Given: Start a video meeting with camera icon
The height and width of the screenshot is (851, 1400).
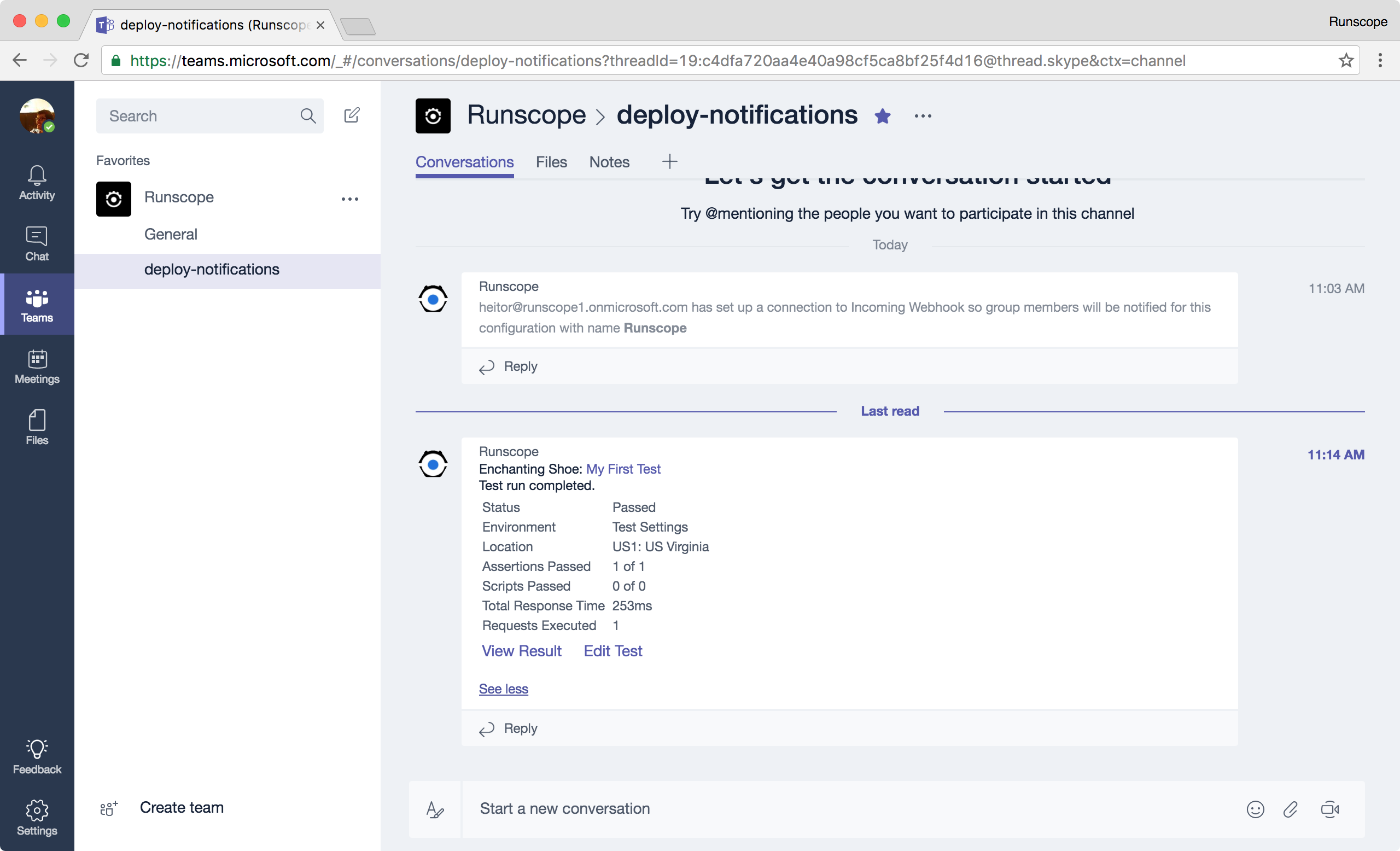Looking at the screenshot, I should (1329, 809).
